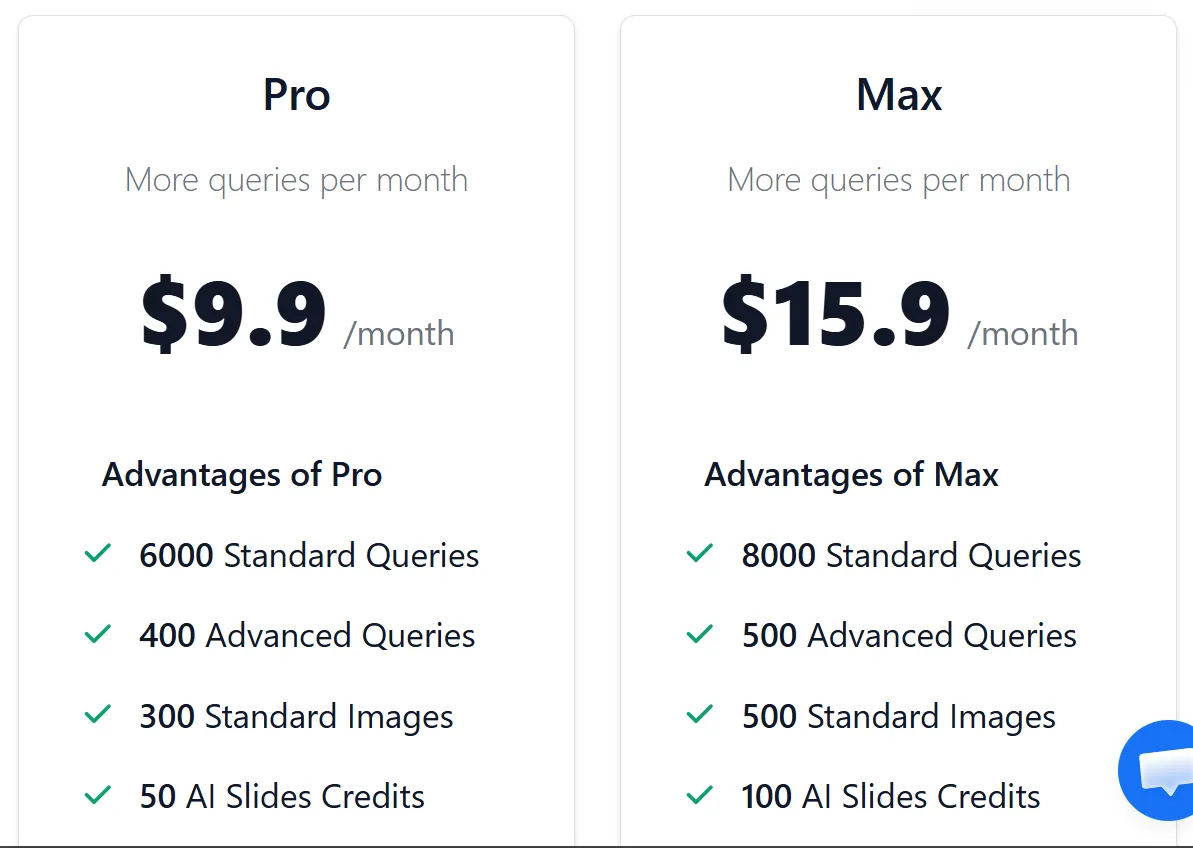Screen dimensions: 1193x848
Task: Click the $15.9 monthly price
Action: [836, 315]
